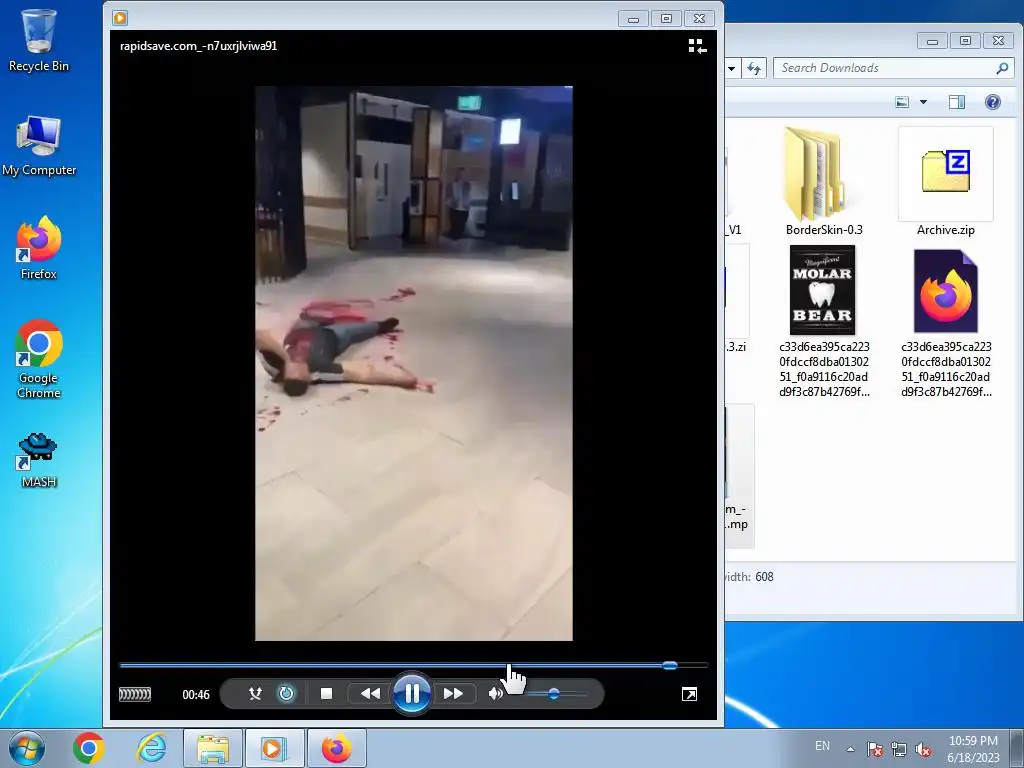The width and height of the screenshot is (1024, 768).
Task: Click the elapsed time 00:46
Action: tap(196, 695)
